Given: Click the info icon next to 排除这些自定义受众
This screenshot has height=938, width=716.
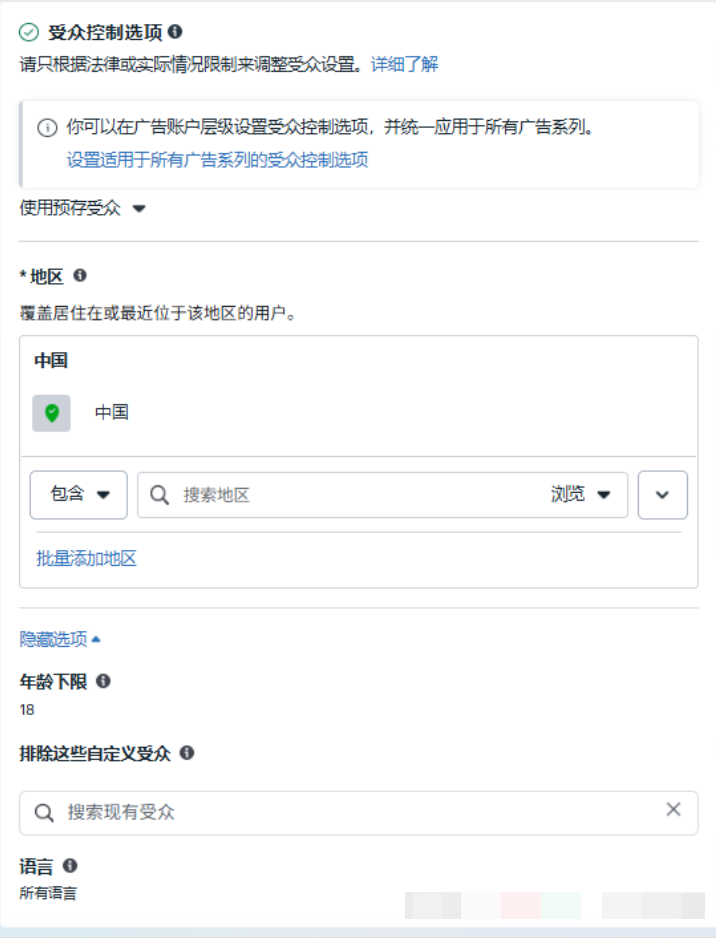Looking at the screenshot, I should (186, 753).
